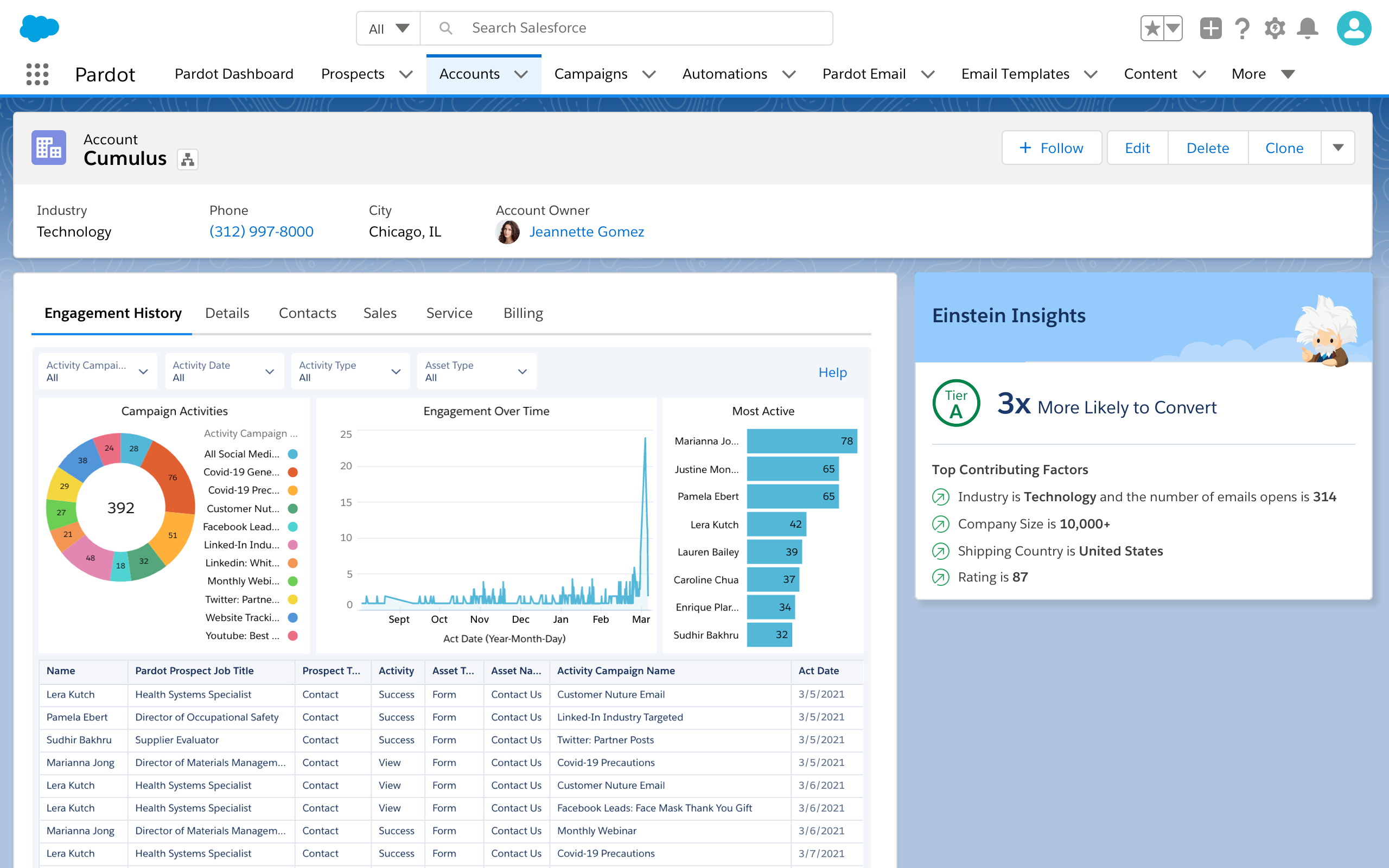Click the global actions plus icon
This screenshot has height=868, width=1389.
click(1210, 28)
